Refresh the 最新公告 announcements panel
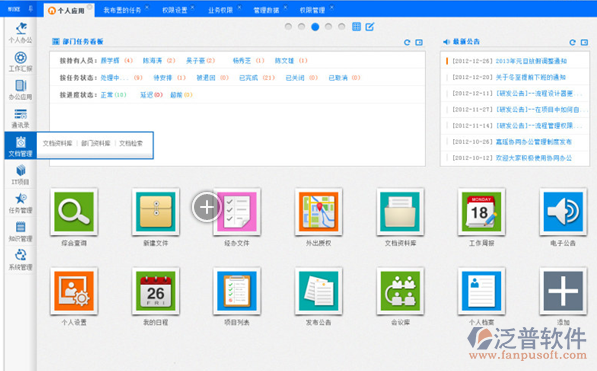Screen dimensions: 597x371 click(x=572, y=42)
